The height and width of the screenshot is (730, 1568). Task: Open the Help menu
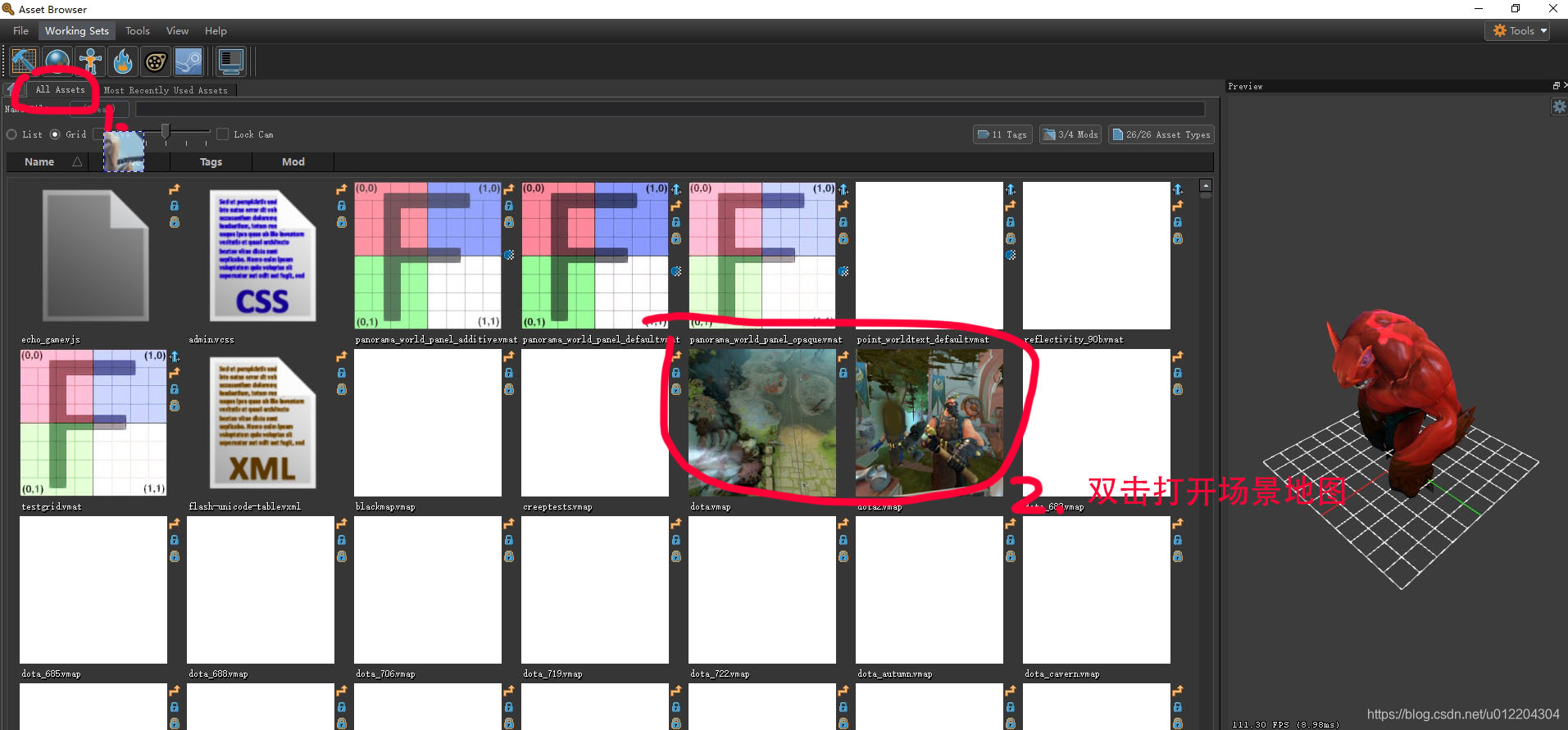[x=216, y=31]
